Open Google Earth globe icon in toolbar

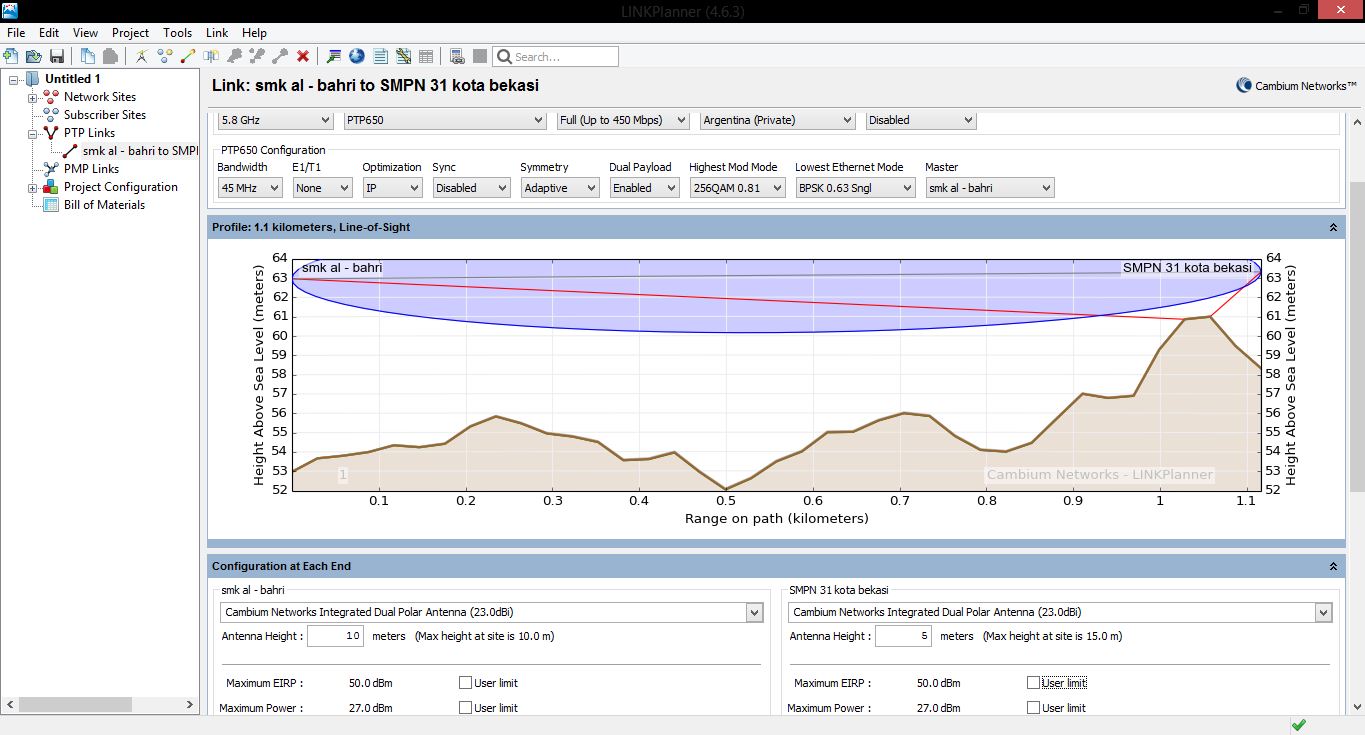click(357, 56)
